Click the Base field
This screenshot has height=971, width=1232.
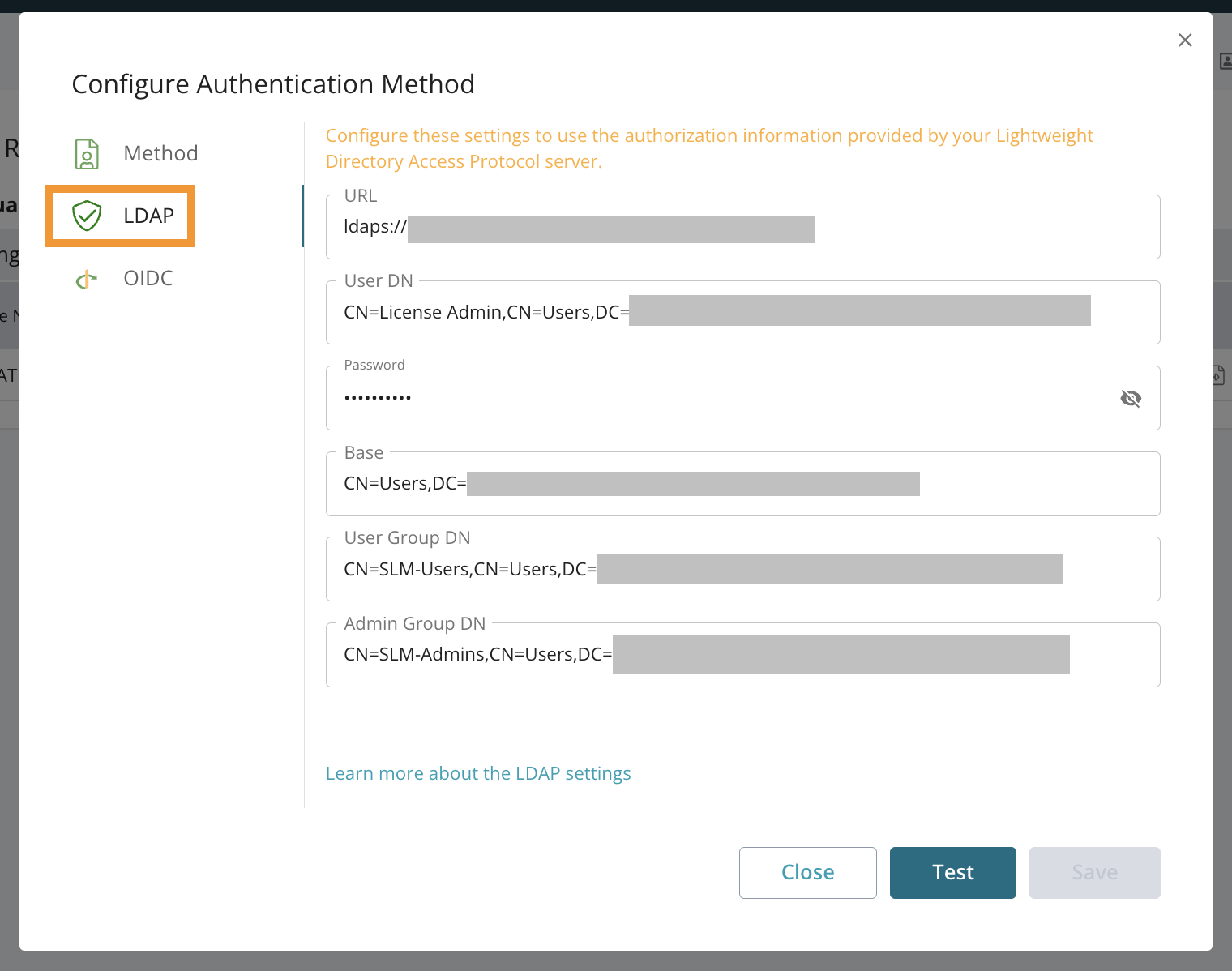742,483
